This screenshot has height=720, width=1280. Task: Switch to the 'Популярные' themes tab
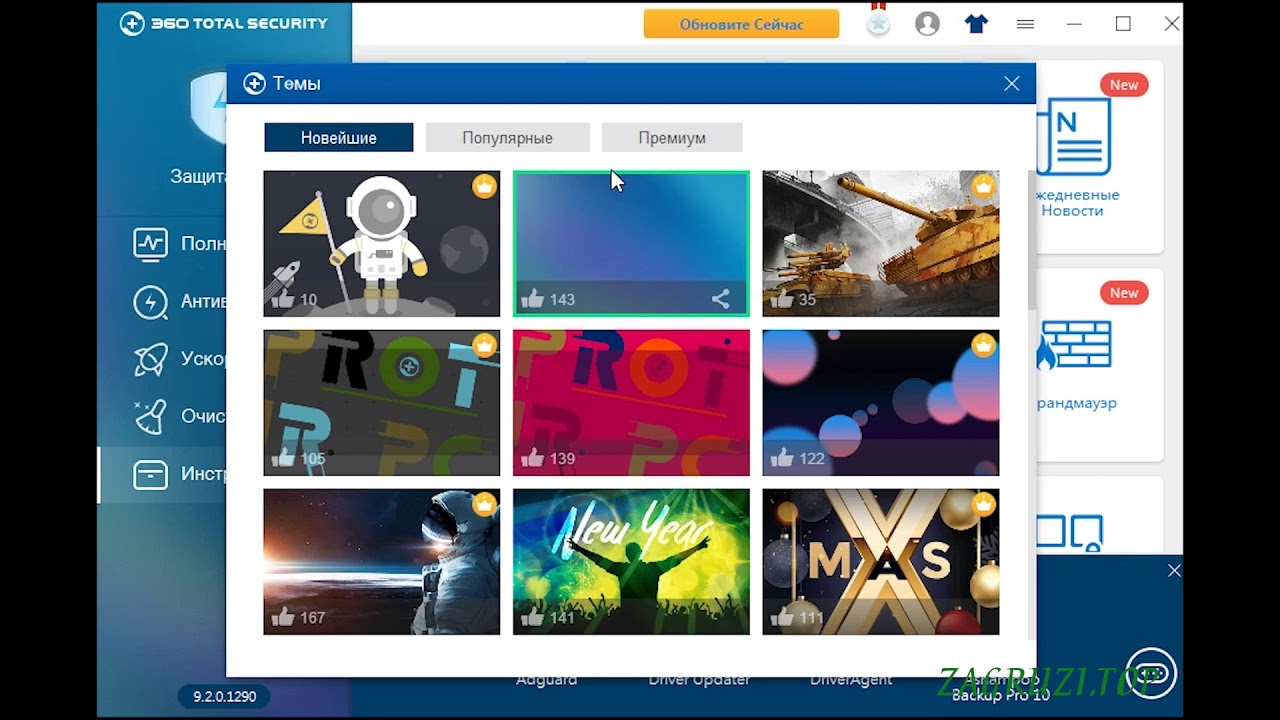click(507, 138)
